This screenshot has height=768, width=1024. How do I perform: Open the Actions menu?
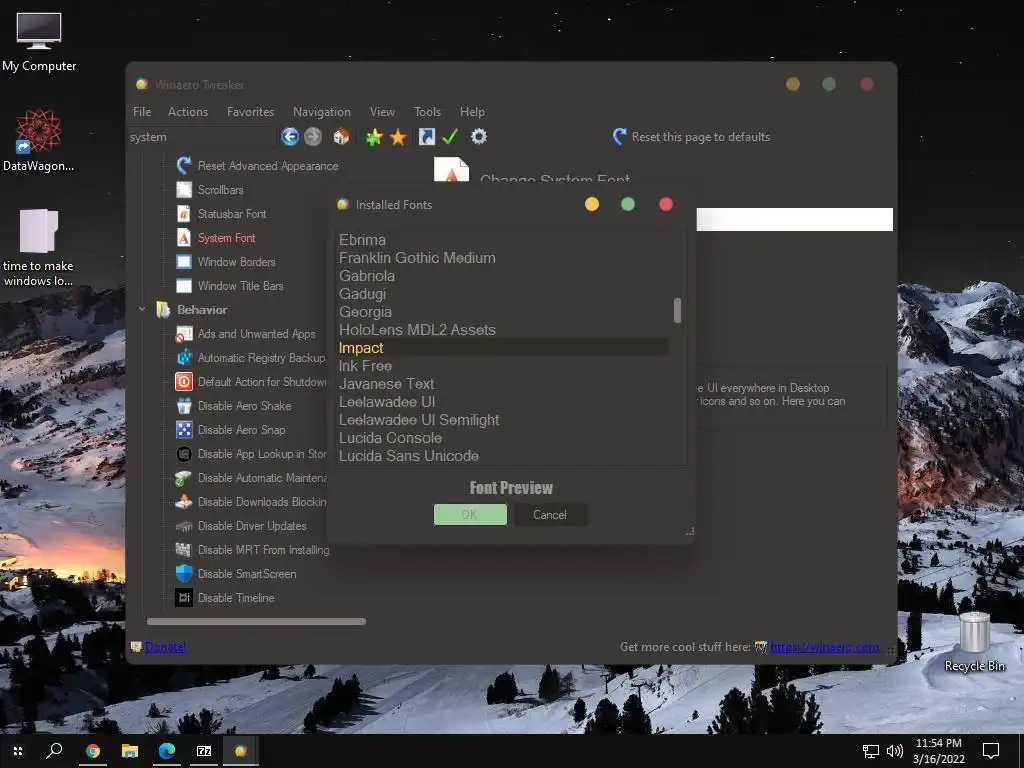187,112
